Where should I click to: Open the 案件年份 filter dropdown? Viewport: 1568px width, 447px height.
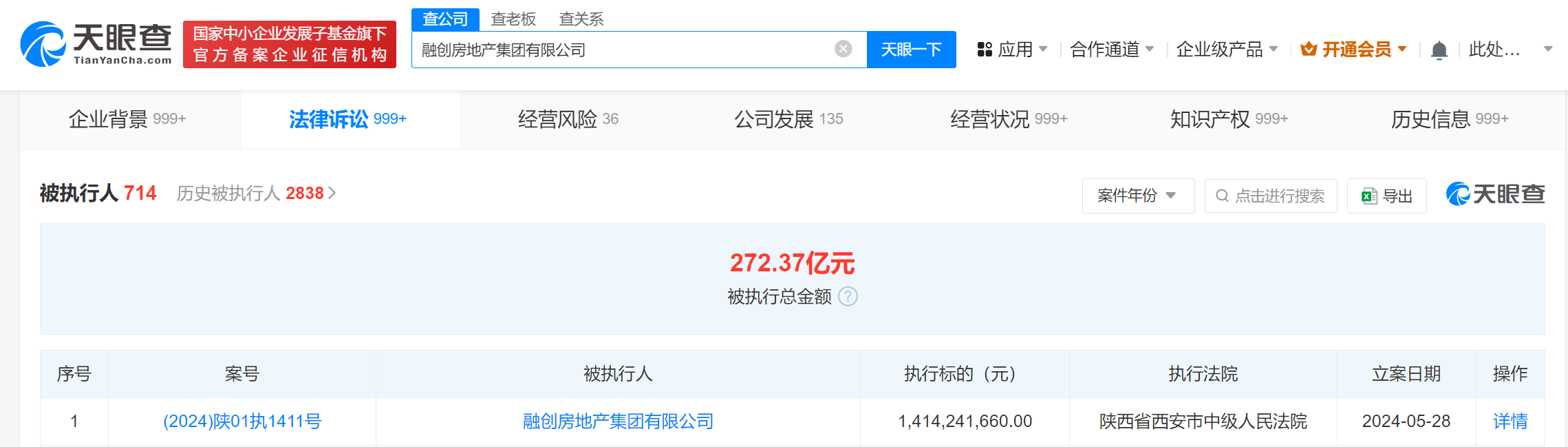(1138, 196)
